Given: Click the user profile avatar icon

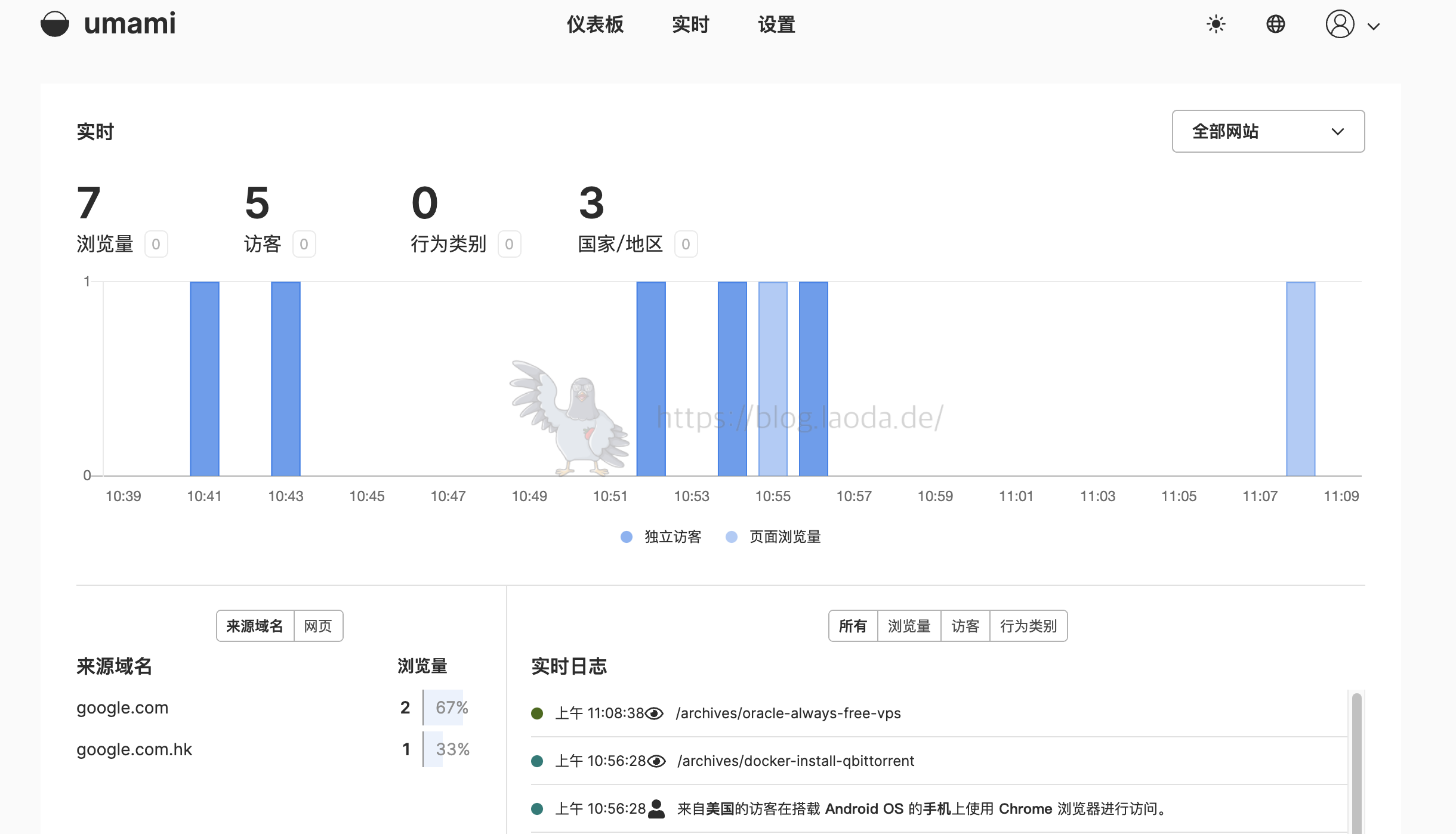Looking at the screenshot, I should click(1340, 24).
